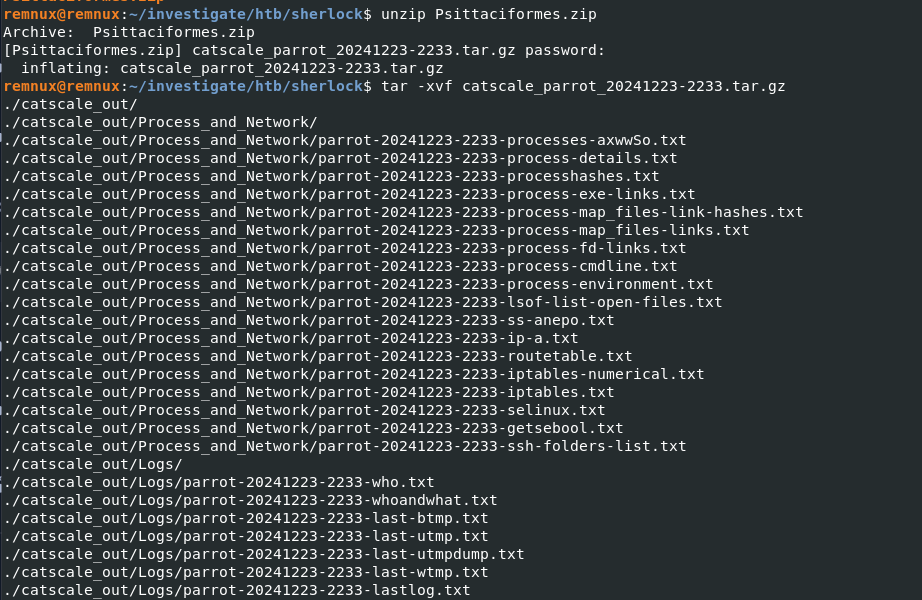Click the processhashes.txt file line
This screenshot has height=600, width=922.
[x=331, y=176]
